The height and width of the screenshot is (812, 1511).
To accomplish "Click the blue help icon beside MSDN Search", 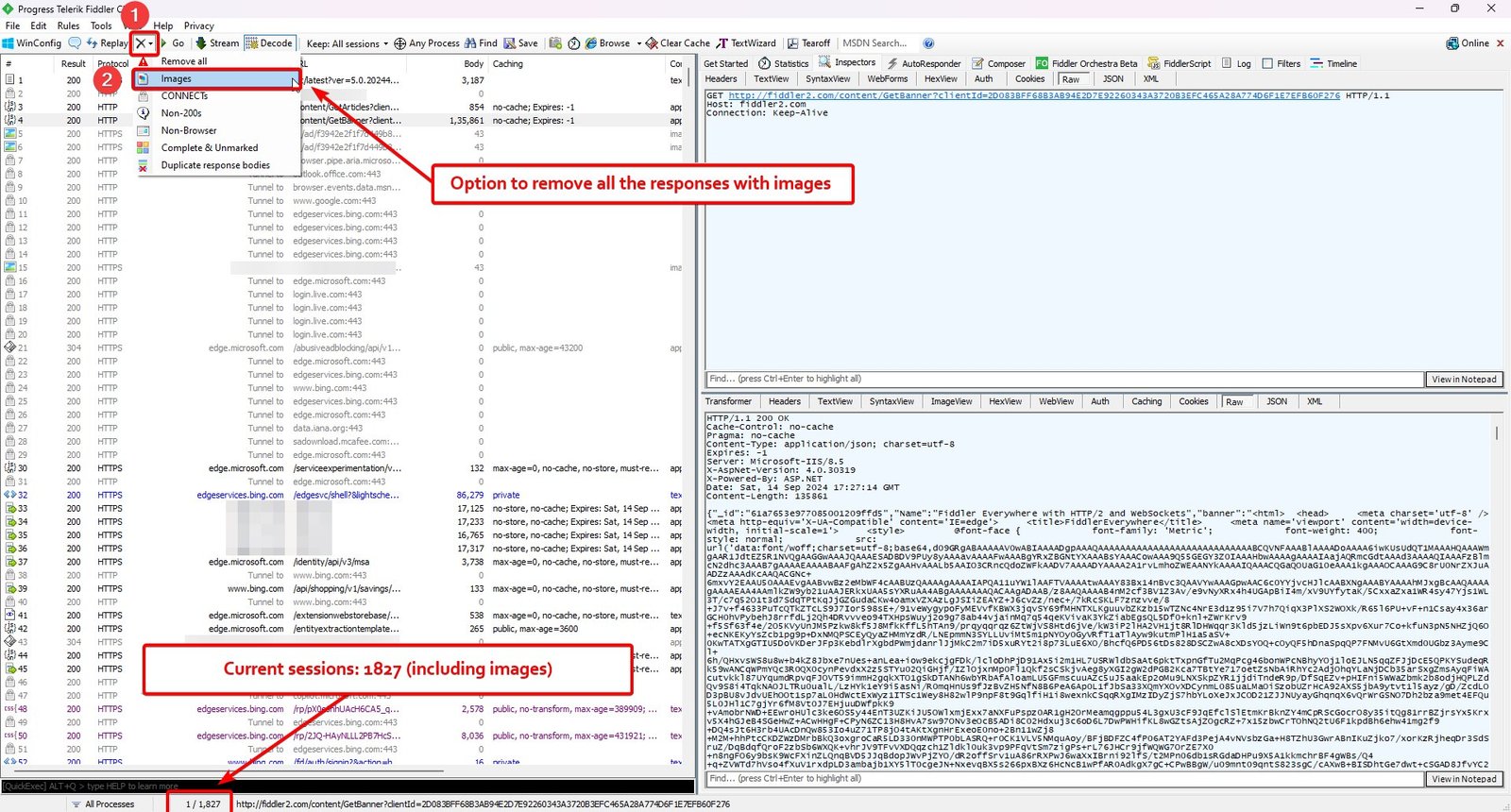I will (928, 43).
